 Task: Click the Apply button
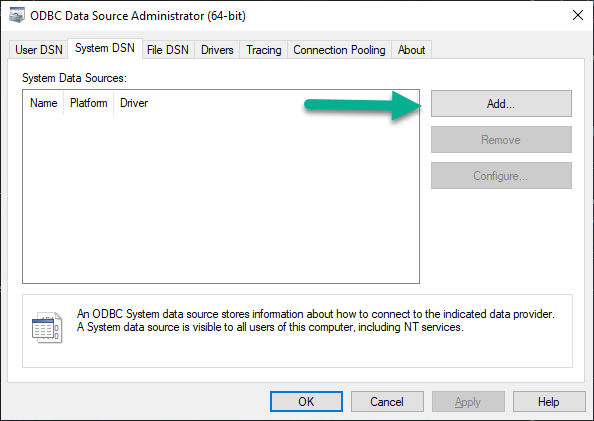tap(468, 401)
